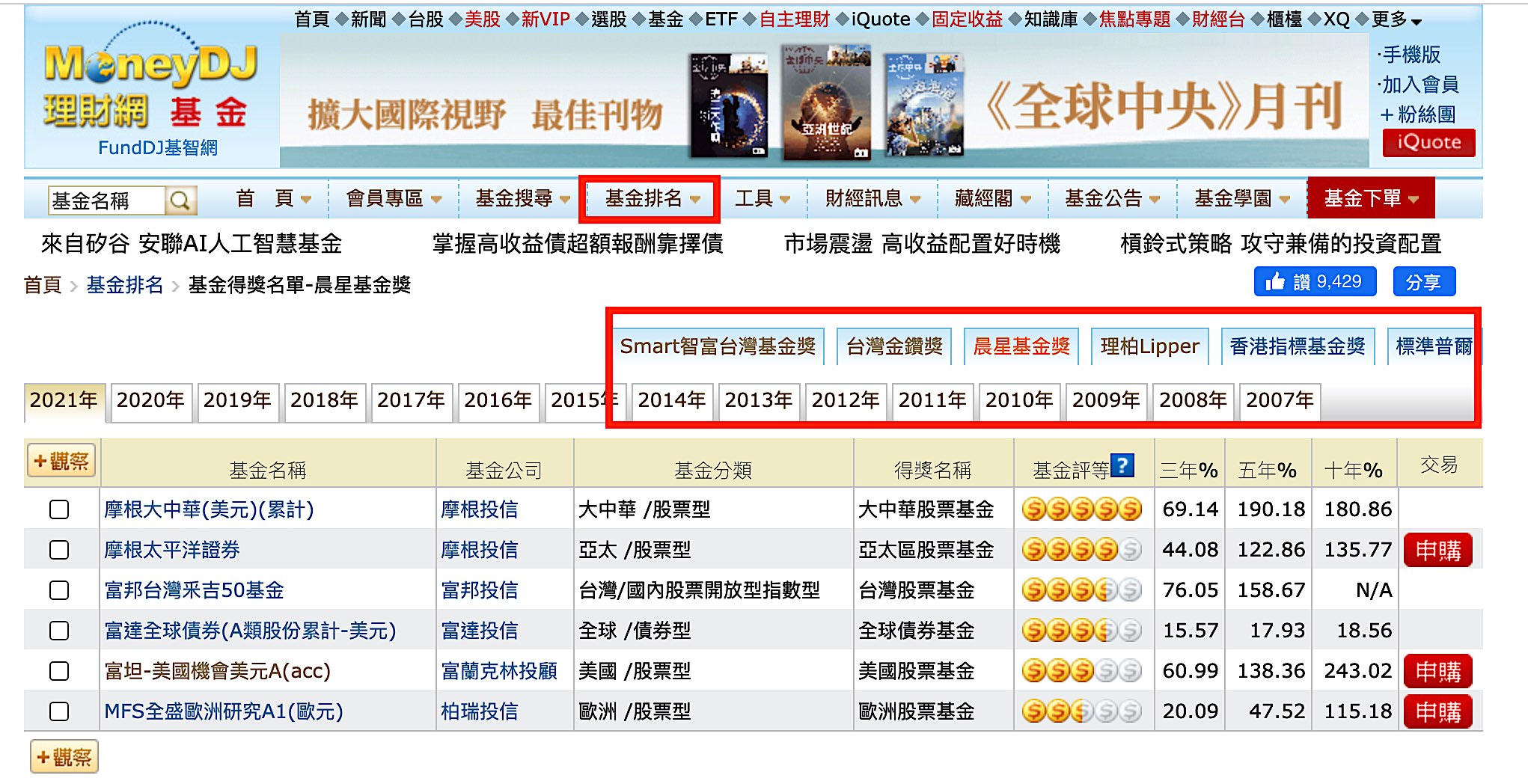Click the Facebook like thumbs-up button
This screenshot has width=1528, height=784.
[1315, 282]
